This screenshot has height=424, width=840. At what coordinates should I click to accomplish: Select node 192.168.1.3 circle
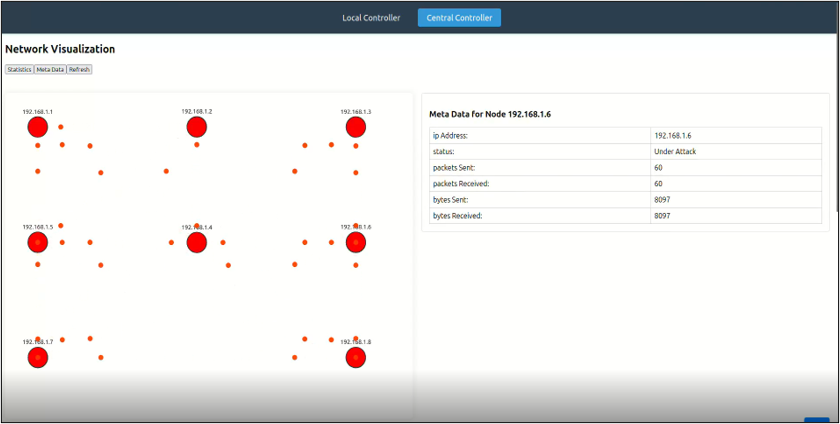coord(356,128)
